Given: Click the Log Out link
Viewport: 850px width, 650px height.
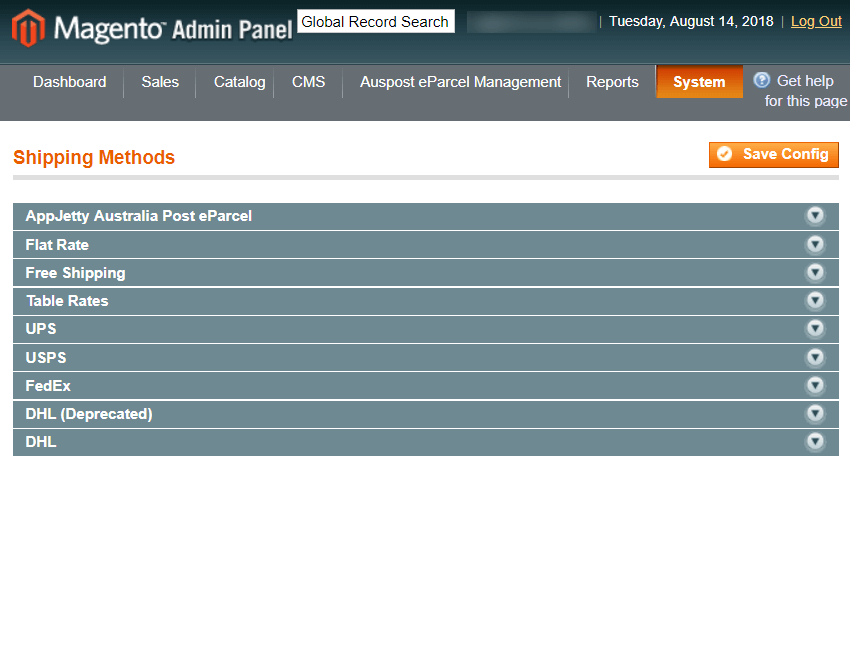Looking at the screenshot, I should 816,21.
